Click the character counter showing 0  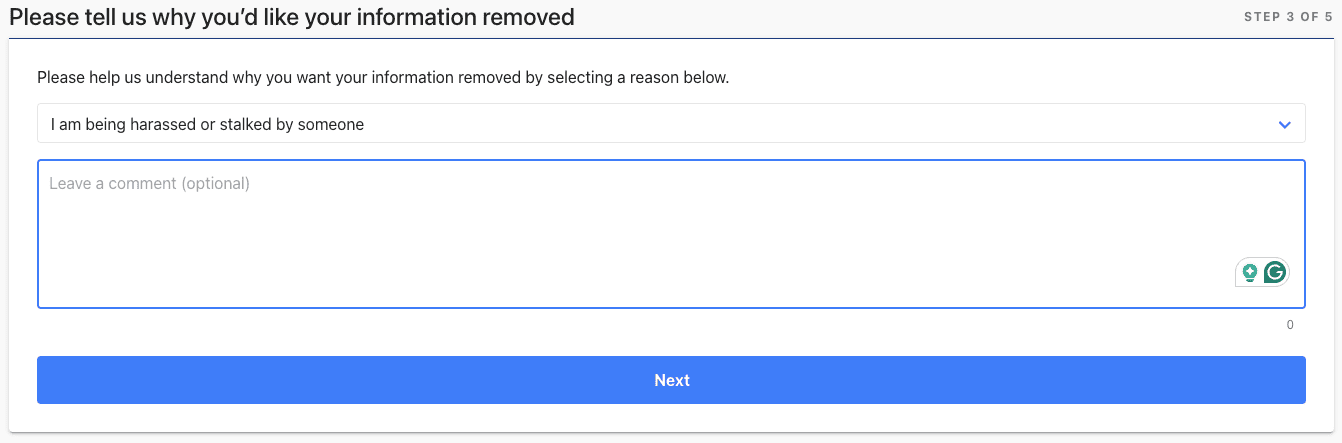[1290, 325]
